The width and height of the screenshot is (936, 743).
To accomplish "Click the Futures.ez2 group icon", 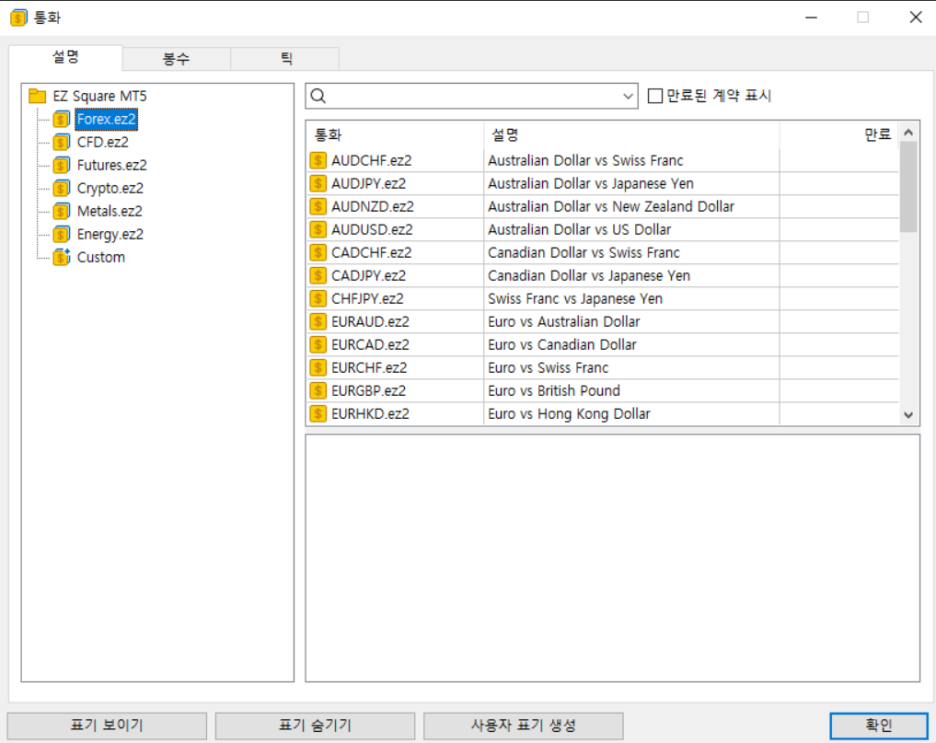I will click(x=61, y=165).
